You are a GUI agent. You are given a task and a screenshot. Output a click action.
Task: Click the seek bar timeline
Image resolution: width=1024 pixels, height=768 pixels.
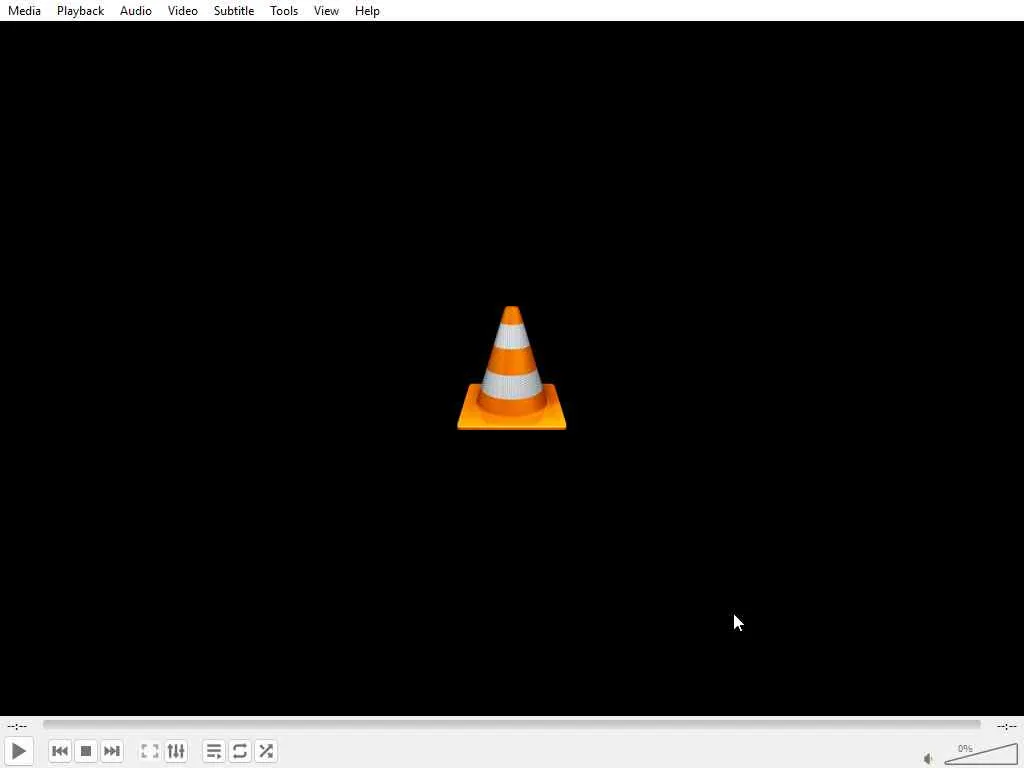(511, 724)
